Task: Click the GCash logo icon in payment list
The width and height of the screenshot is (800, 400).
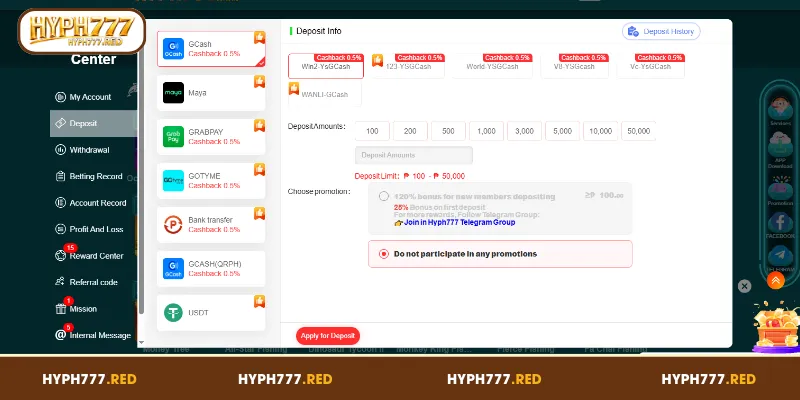Action: pos(173,48)
